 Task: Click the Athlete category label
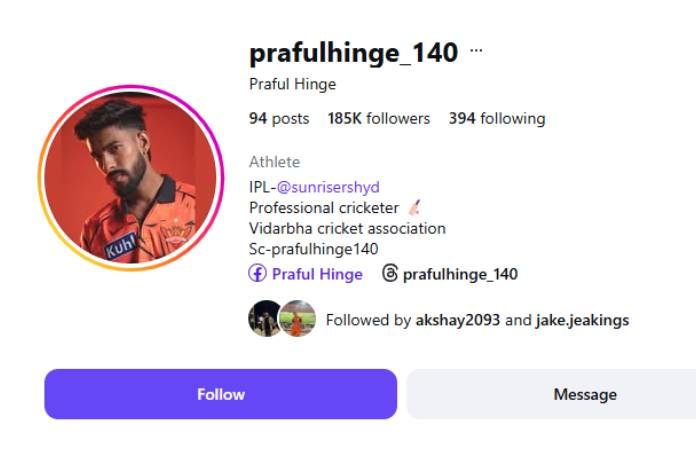tap(274, 162)
